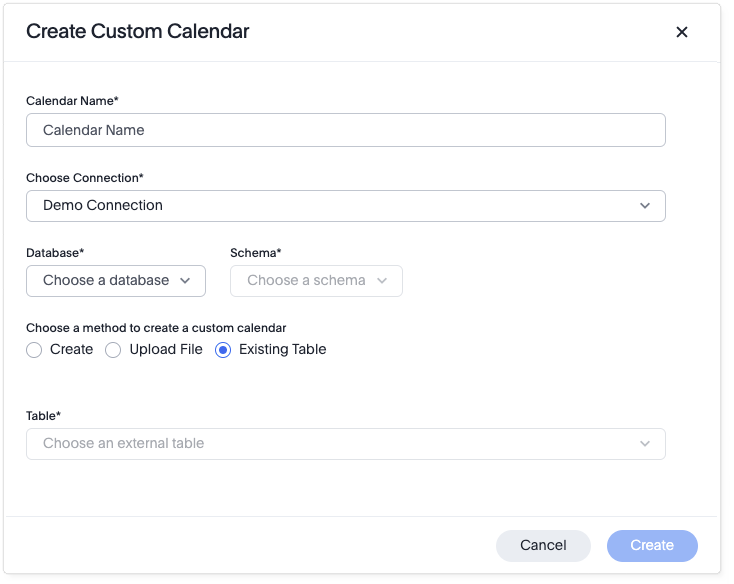The image size is (734, 584).
Task: Click the chevron arrow beside Choose a schema
Action: [x=382, y=281]
